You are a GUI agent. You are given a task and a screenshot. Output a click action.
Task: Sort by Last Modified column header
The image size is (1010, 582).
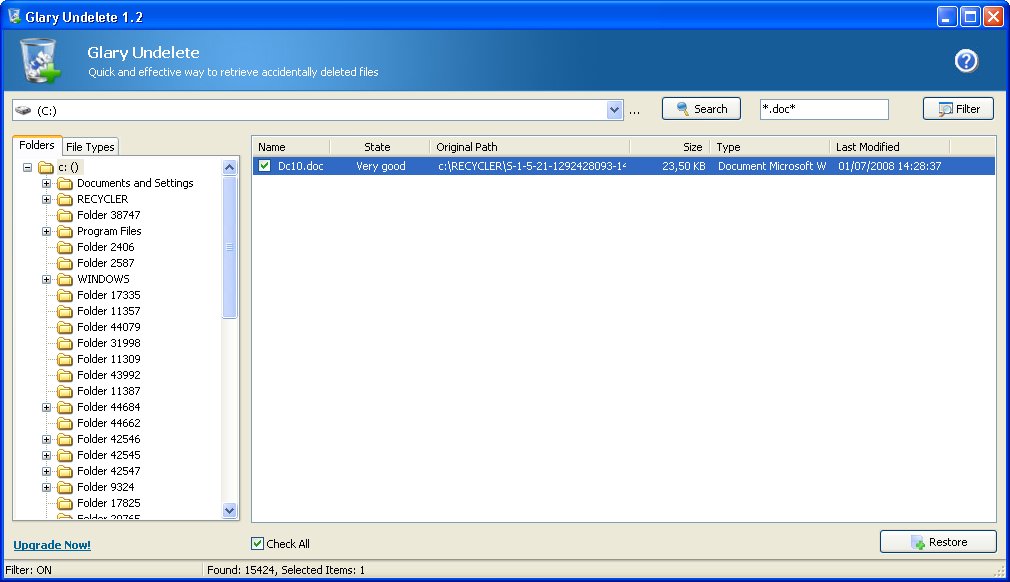[889, 147]
